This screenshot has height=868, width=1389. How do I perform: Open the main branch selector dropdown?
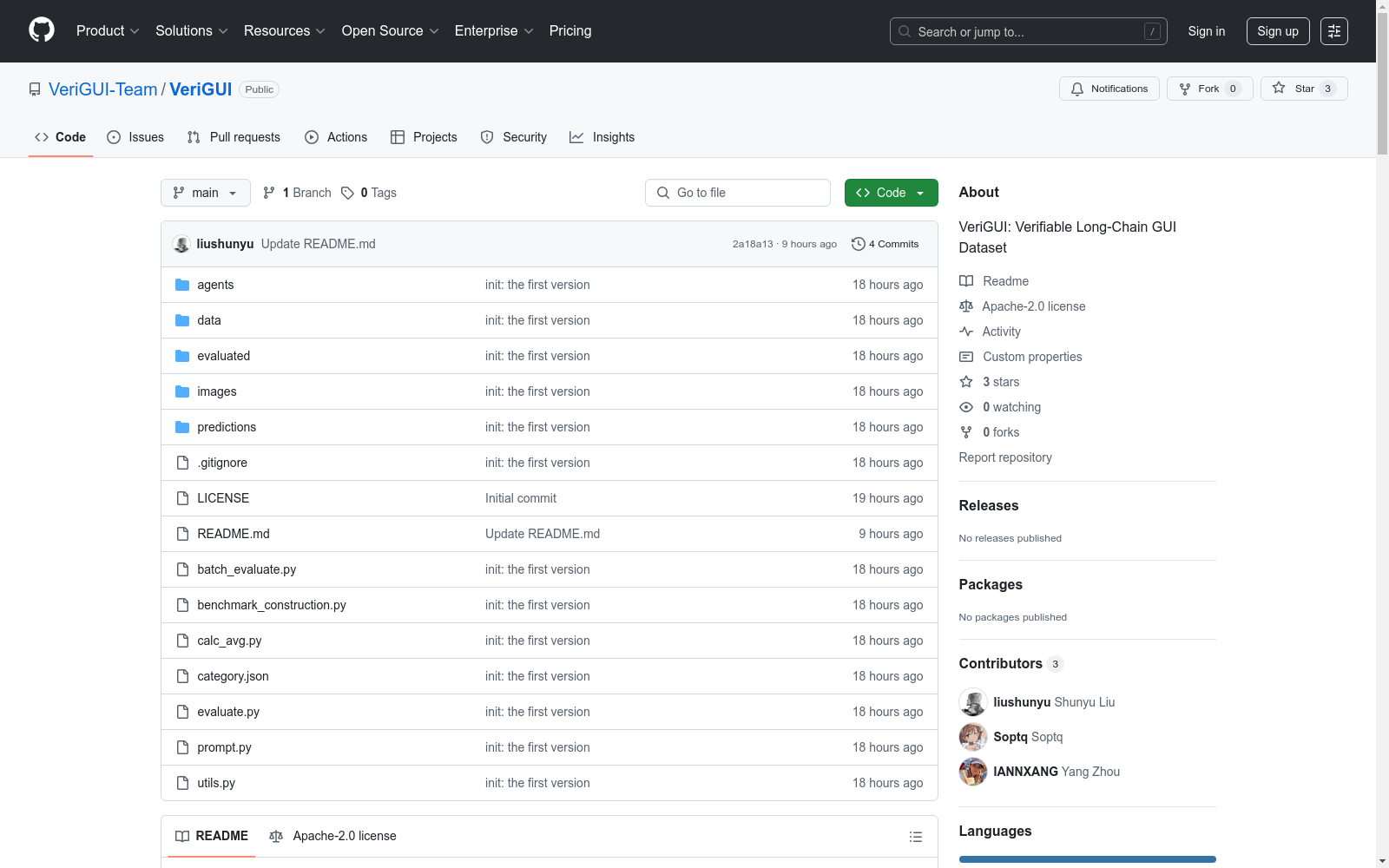point(206,193)
